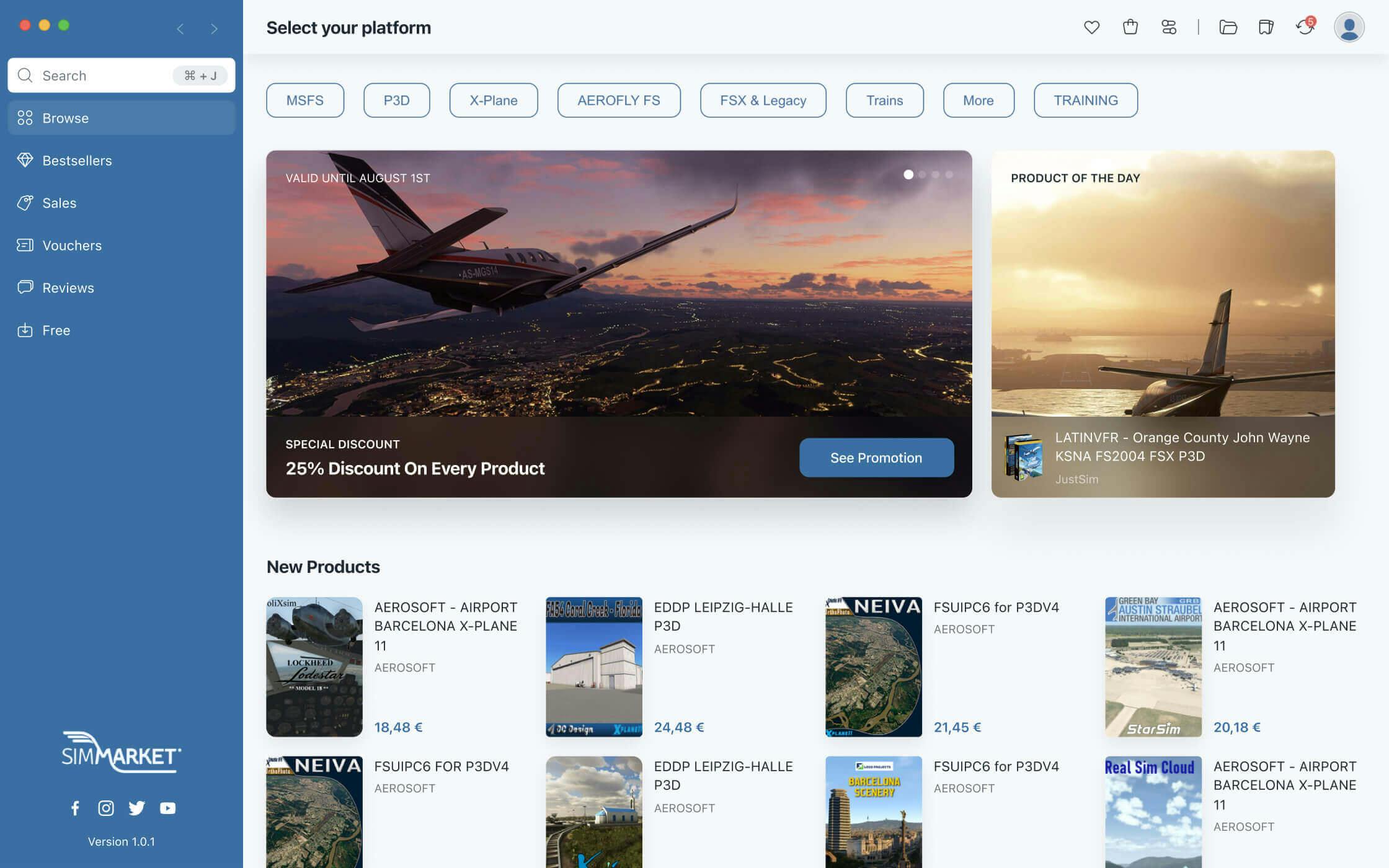Open the Lockheed Lodestar product thumbnail
The height and width of the screenshot is (868, 1389).
[314, 666]
